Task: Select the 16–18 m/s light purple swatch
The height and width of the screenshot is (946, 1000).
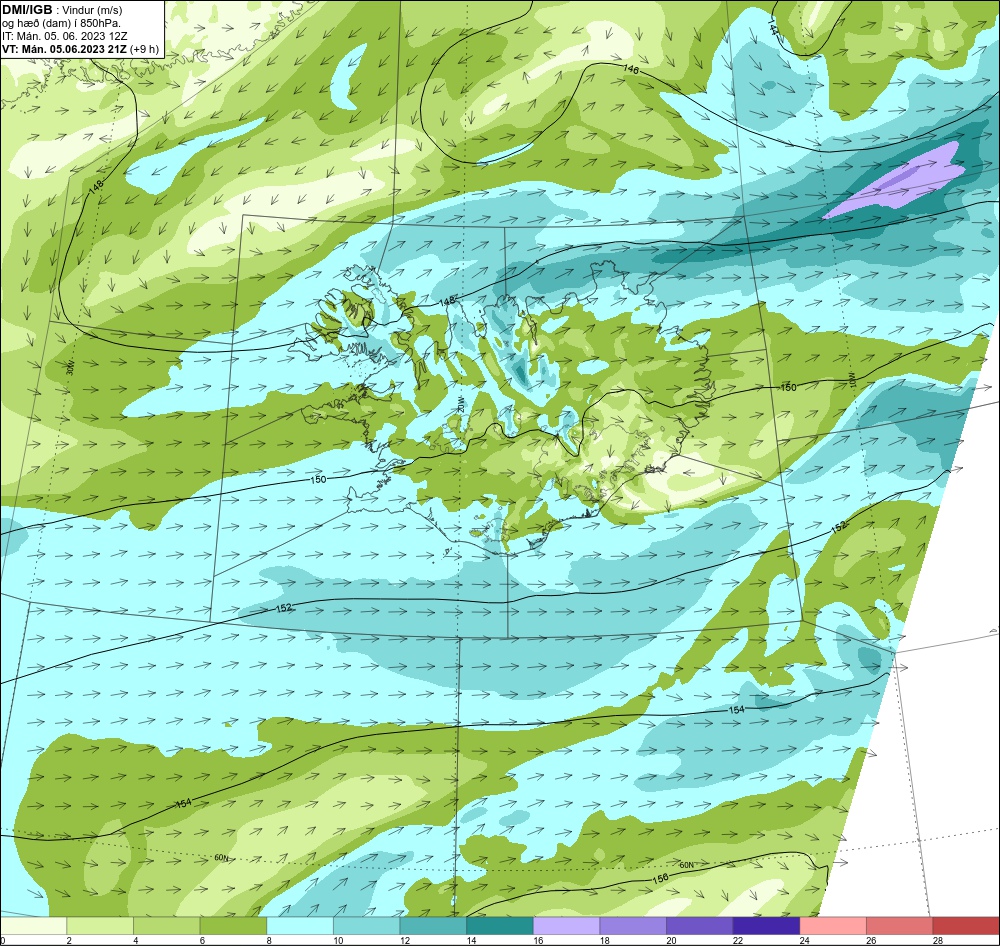Action: point(566,925)
